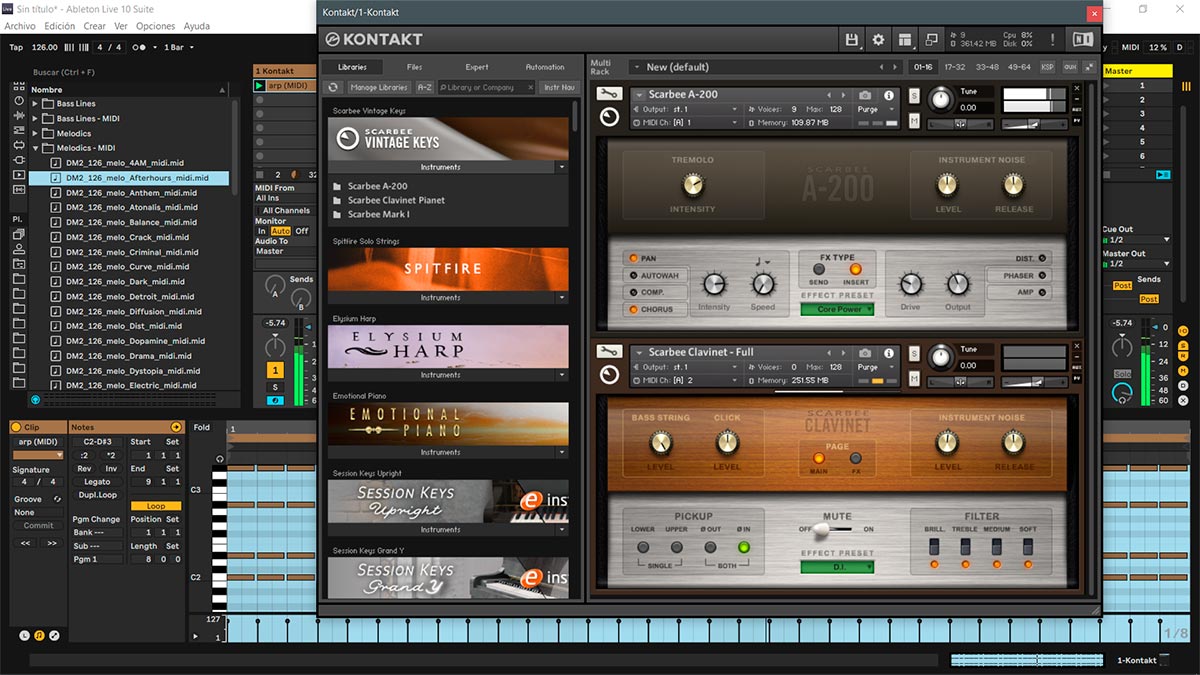Open Ableton browser Plug-ins category icon
The width and height of the screenshot is (1200, 675).
(x=18, y=159)
